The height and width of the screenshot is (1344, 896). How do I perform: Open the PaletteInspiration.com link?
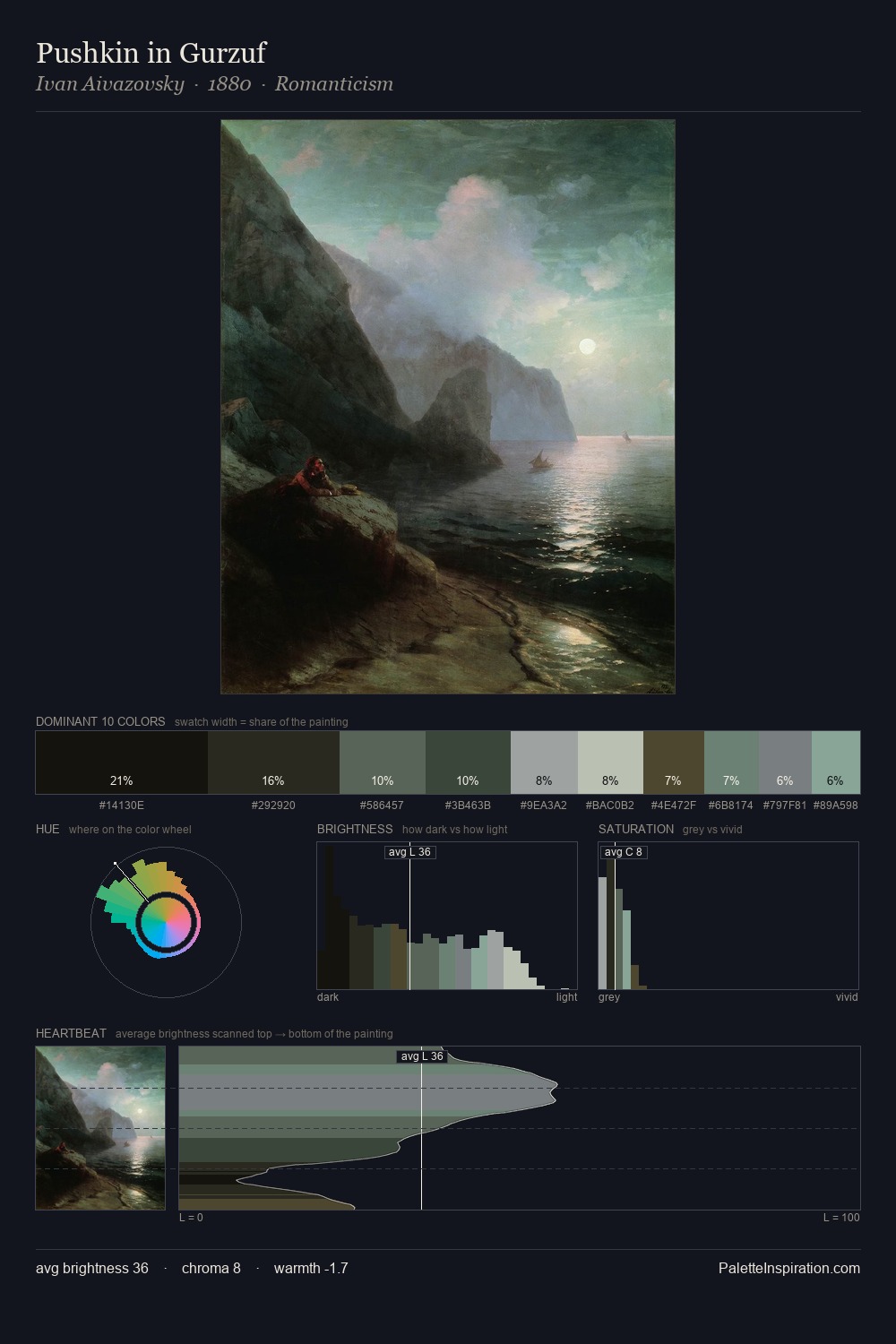click(x=789, y=1268)
